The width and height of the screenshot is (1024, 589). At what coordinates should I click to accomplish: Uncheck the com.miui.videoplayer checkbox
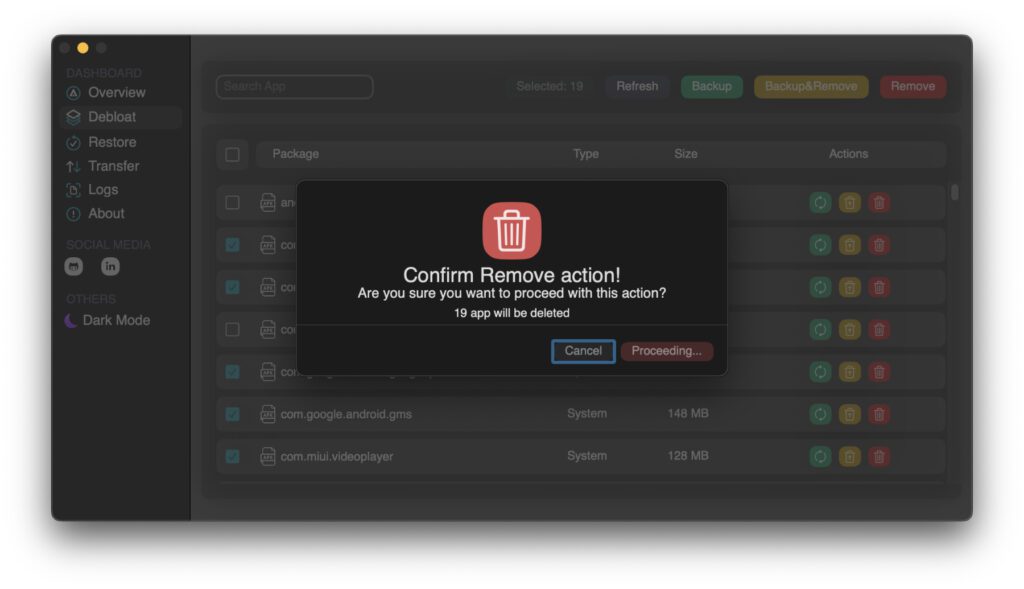(x=232, y=456)
